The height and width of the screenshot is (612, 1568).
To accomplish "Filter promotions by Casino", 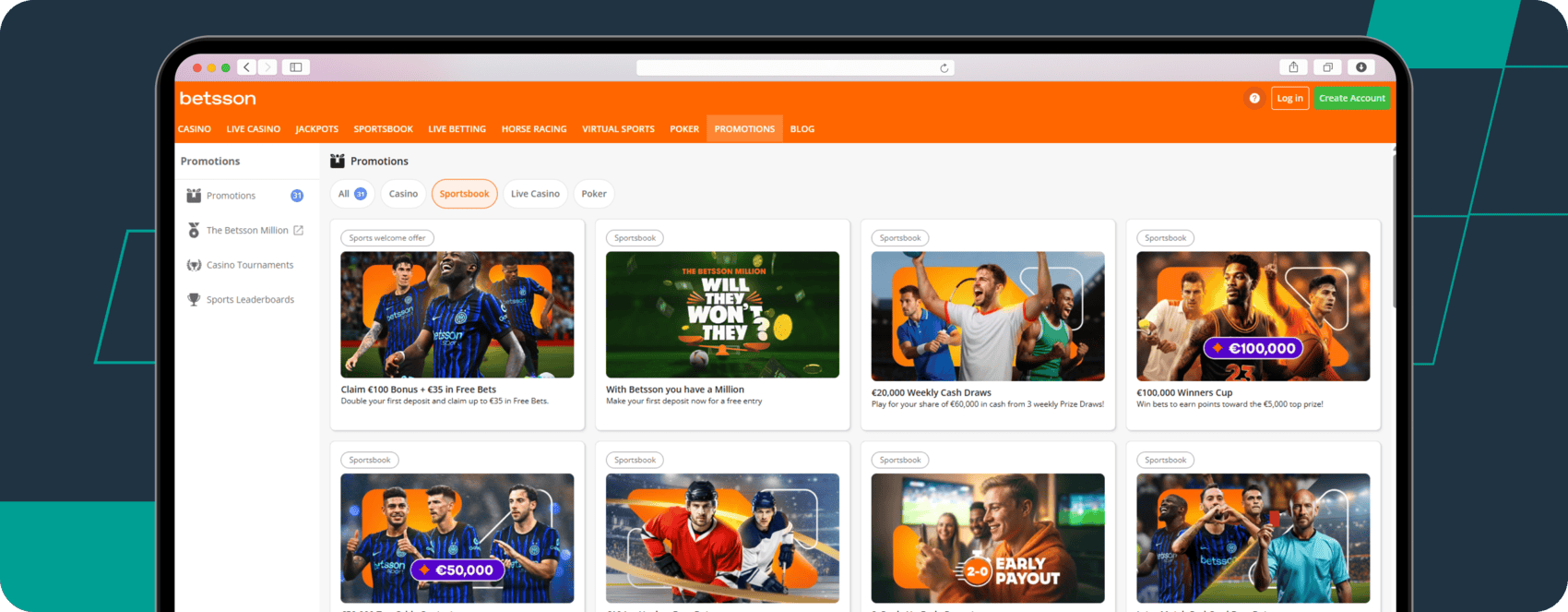I will tap(403, 194).
